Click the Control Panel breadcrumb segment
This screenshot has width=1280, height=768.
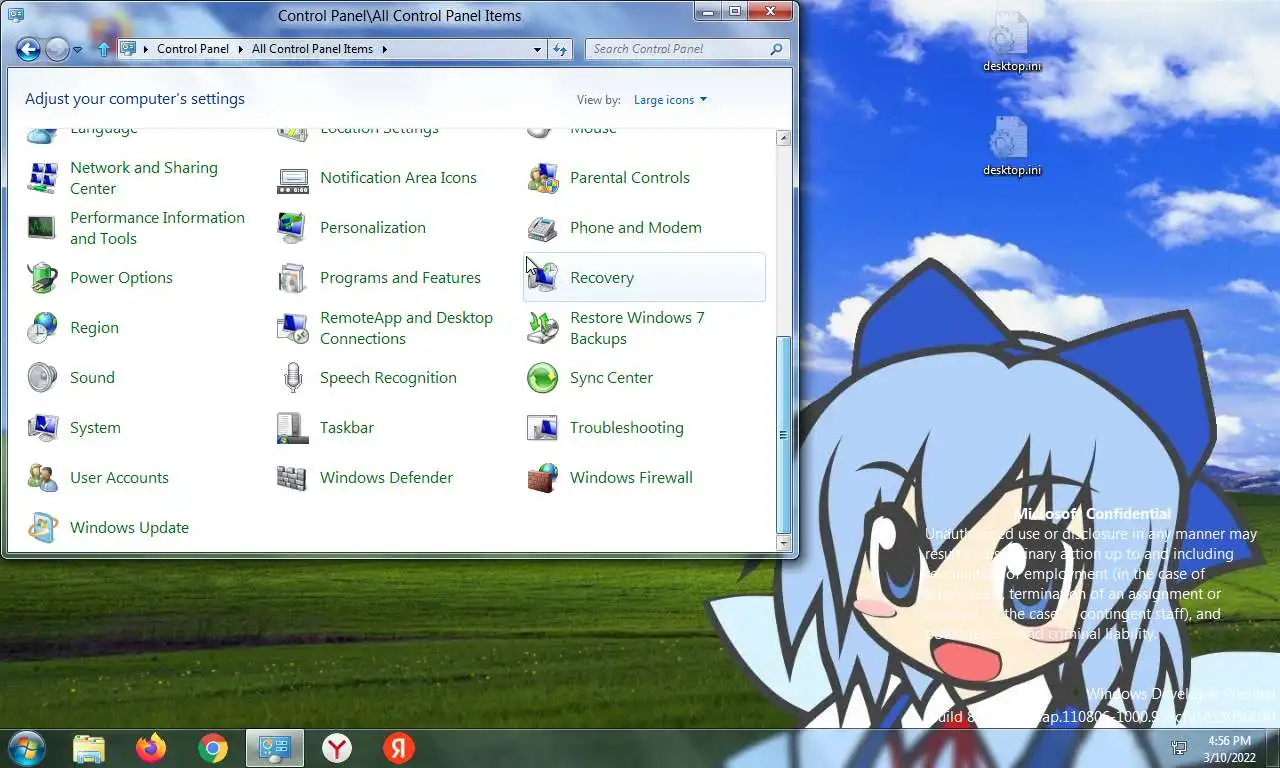(x=192, y=49)
